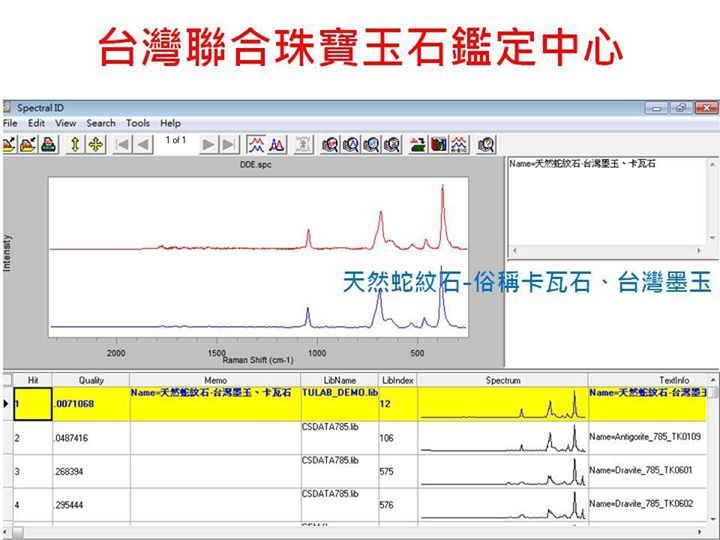Click the green library export icon
This screenshot has width=720, height=540.
tap(417, 145)
